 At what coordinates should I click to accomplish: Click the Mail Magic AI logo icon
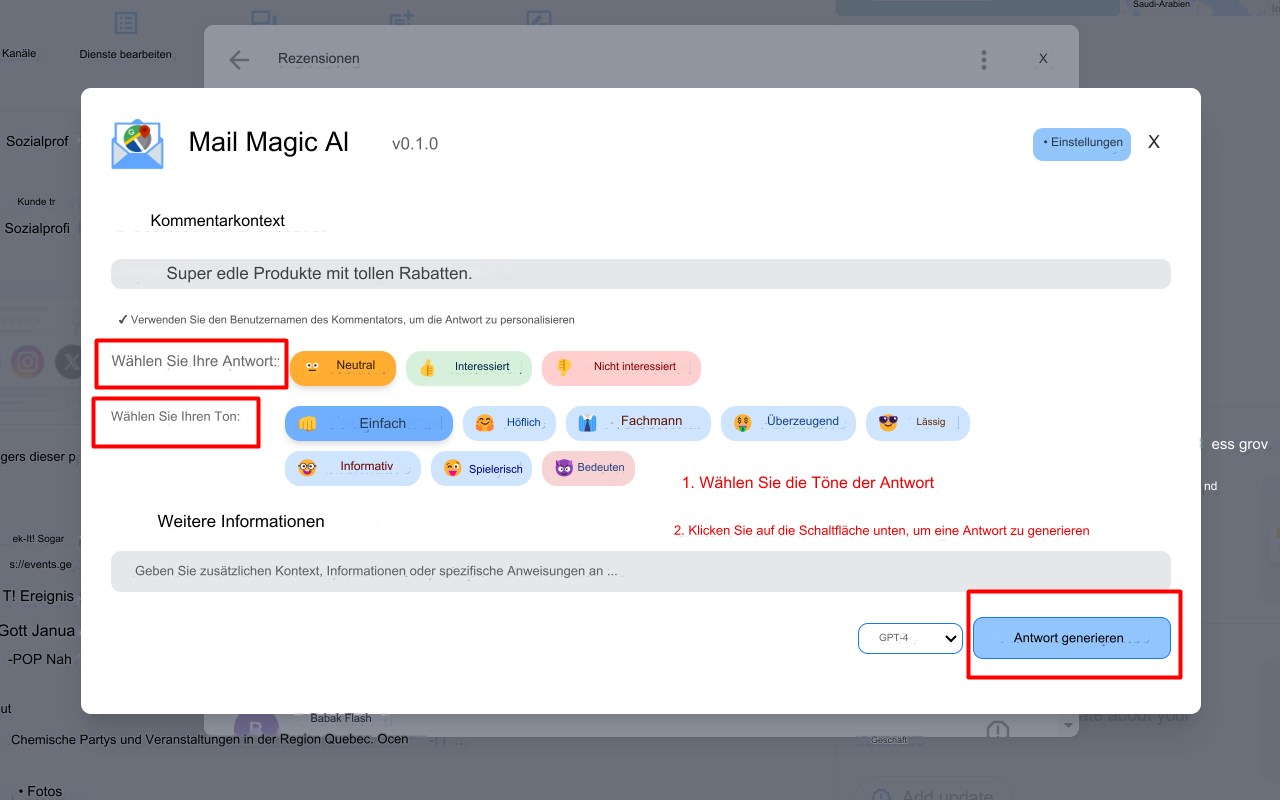point(137,144)
